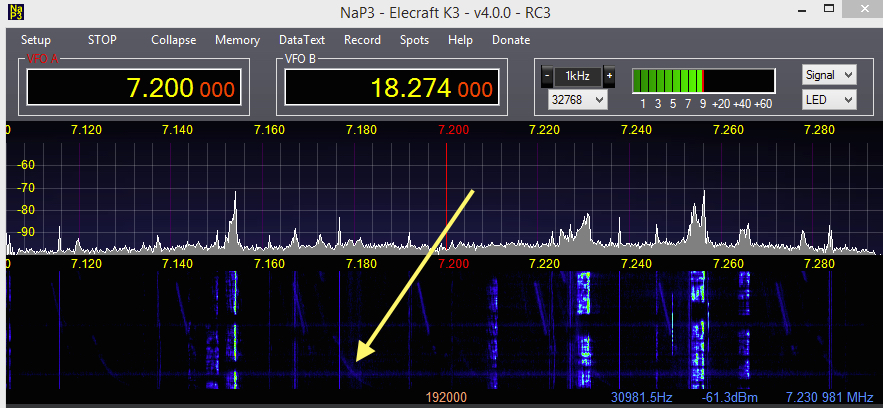The width and height of the screenshot is (883, 408).
Task: Open the Spots menu
Action: [x=414, y=40]
